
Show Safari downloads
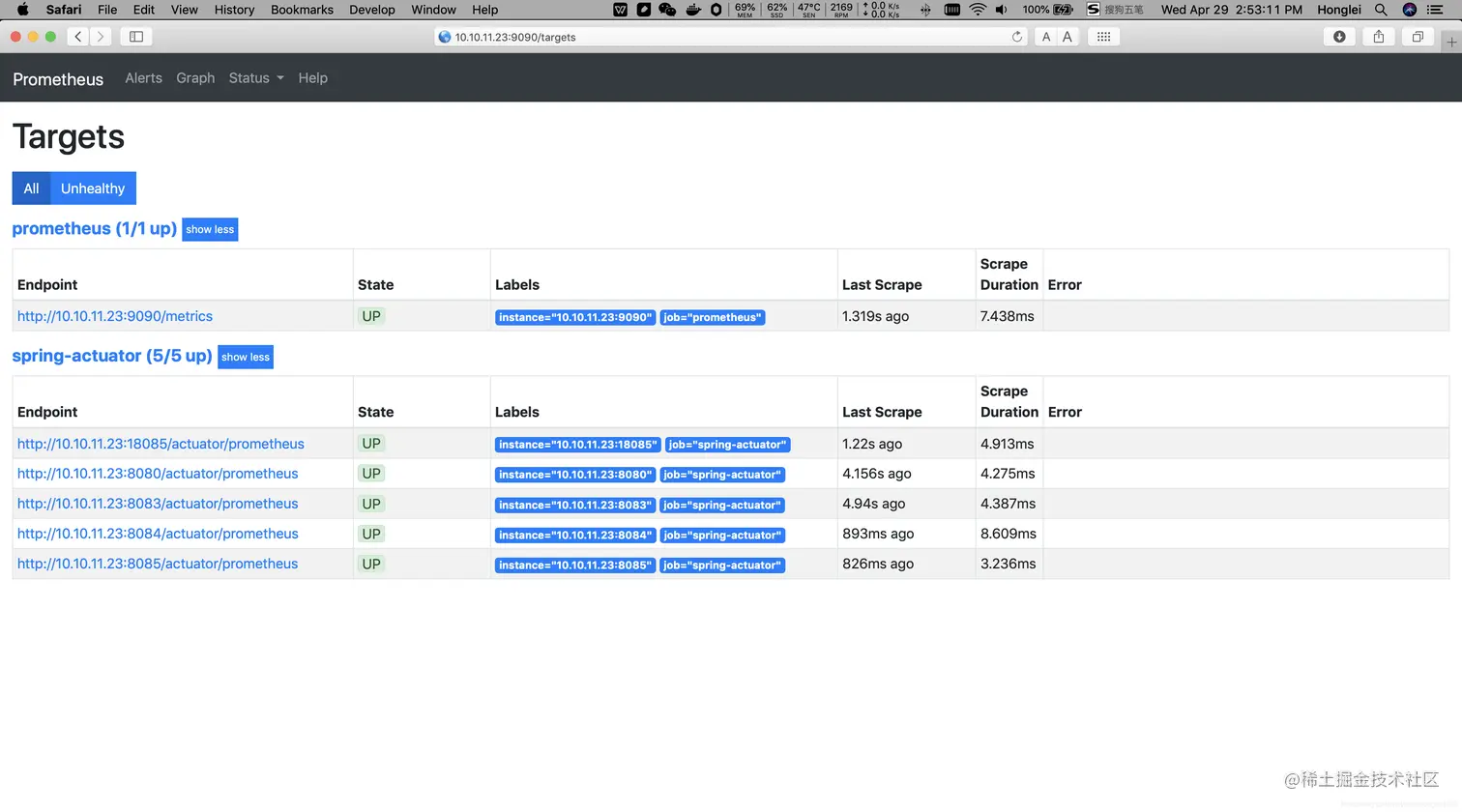tap(1339, 37)
